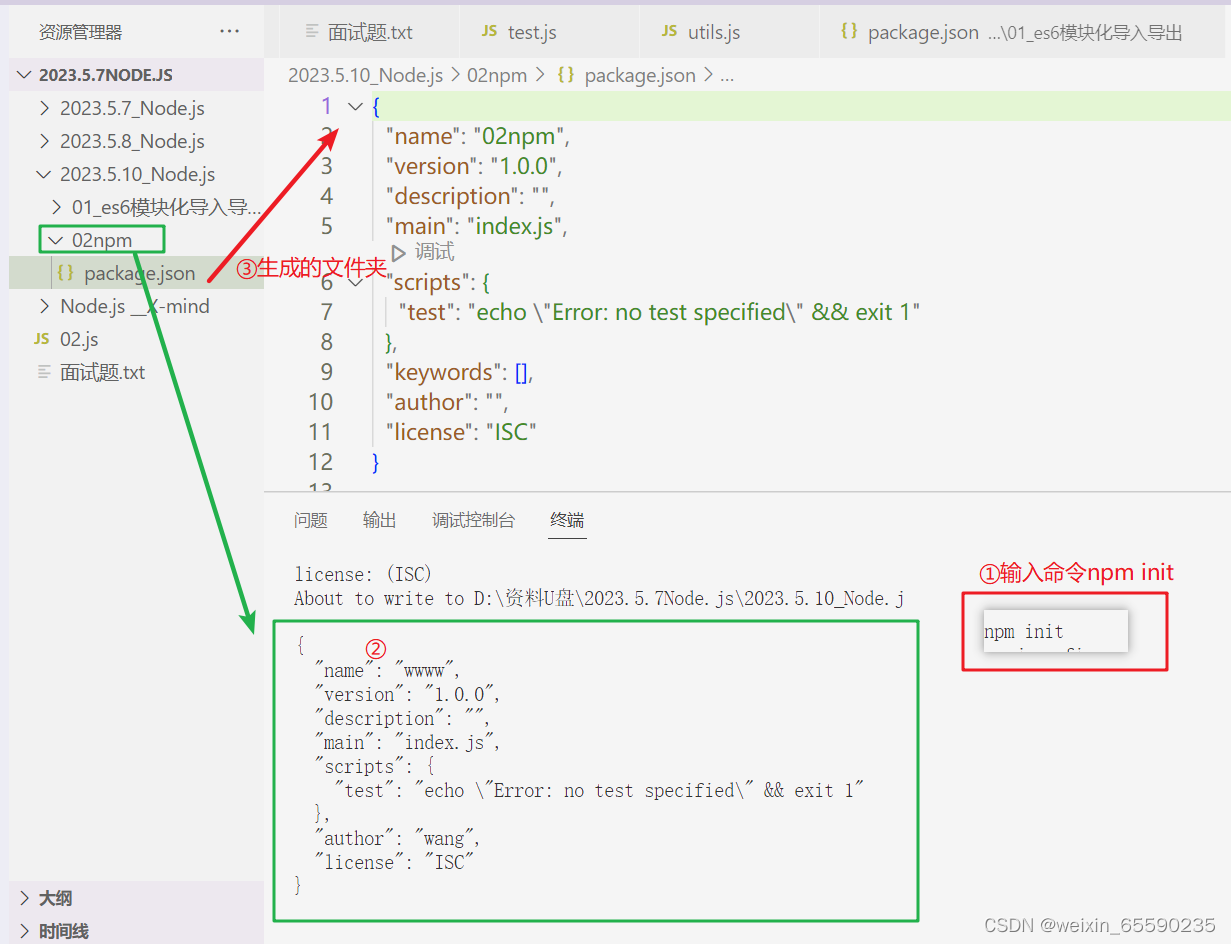Click 02npm in the breadcrumb path
Screen dimensions: 1231x944
(x=497, y=75)
